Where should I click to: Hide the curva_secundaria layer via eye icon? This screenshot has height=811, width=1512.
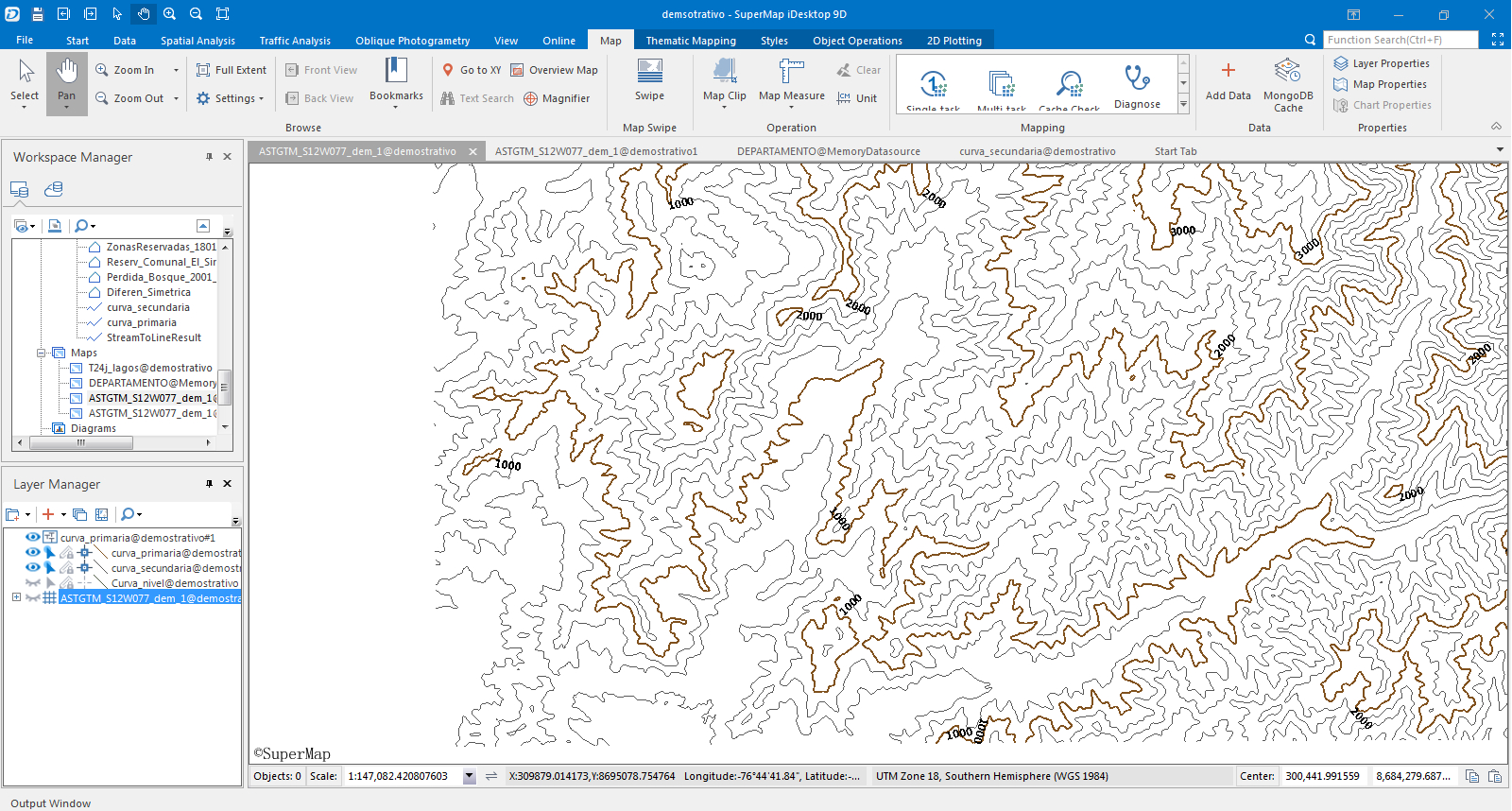coord(32,568)
